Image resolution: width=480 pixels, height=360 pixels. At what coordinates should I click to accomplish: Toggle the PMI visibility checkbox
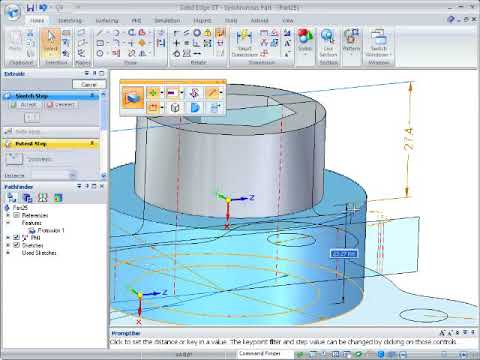click(16, 238)
